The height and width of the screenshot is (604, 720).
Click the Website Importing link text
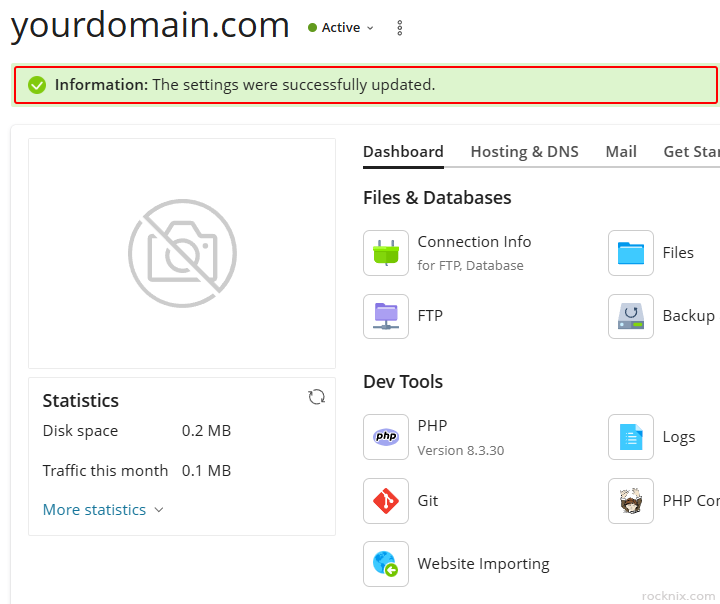point(483,564)
